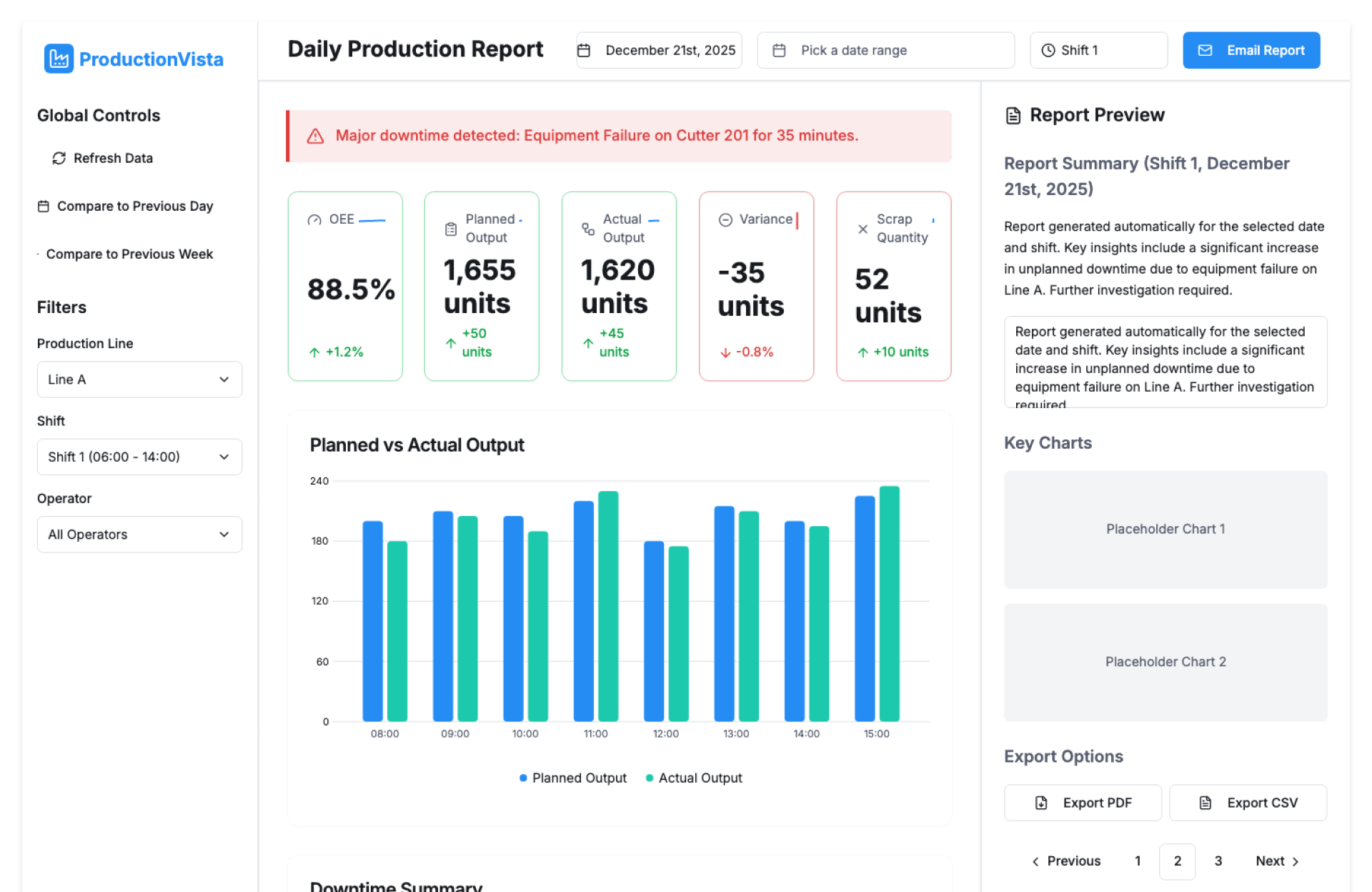Toggle the Actual Output legend item

[x=693, y=778]
